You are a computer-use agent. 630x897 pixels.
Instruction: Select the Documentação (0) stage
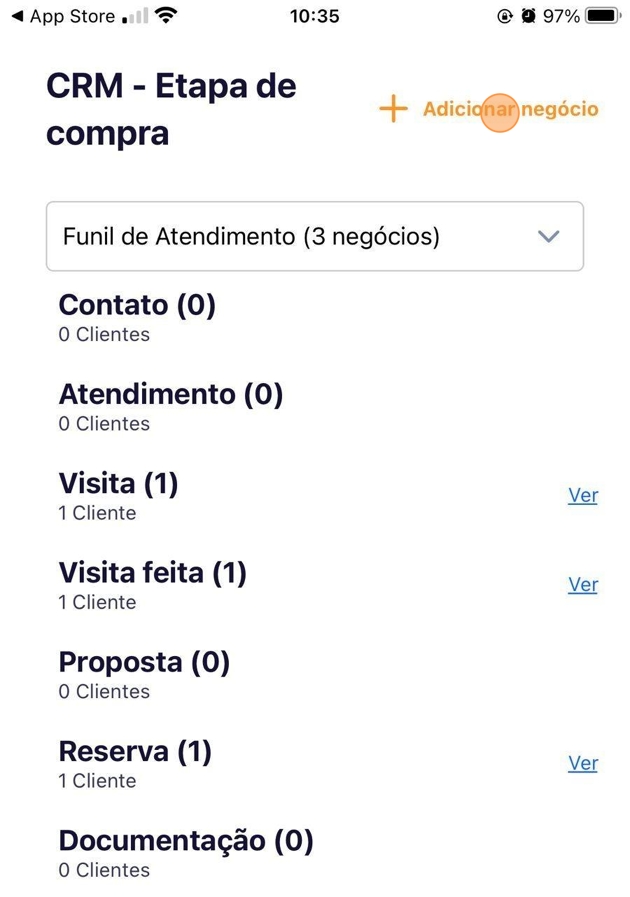point(186,841)
